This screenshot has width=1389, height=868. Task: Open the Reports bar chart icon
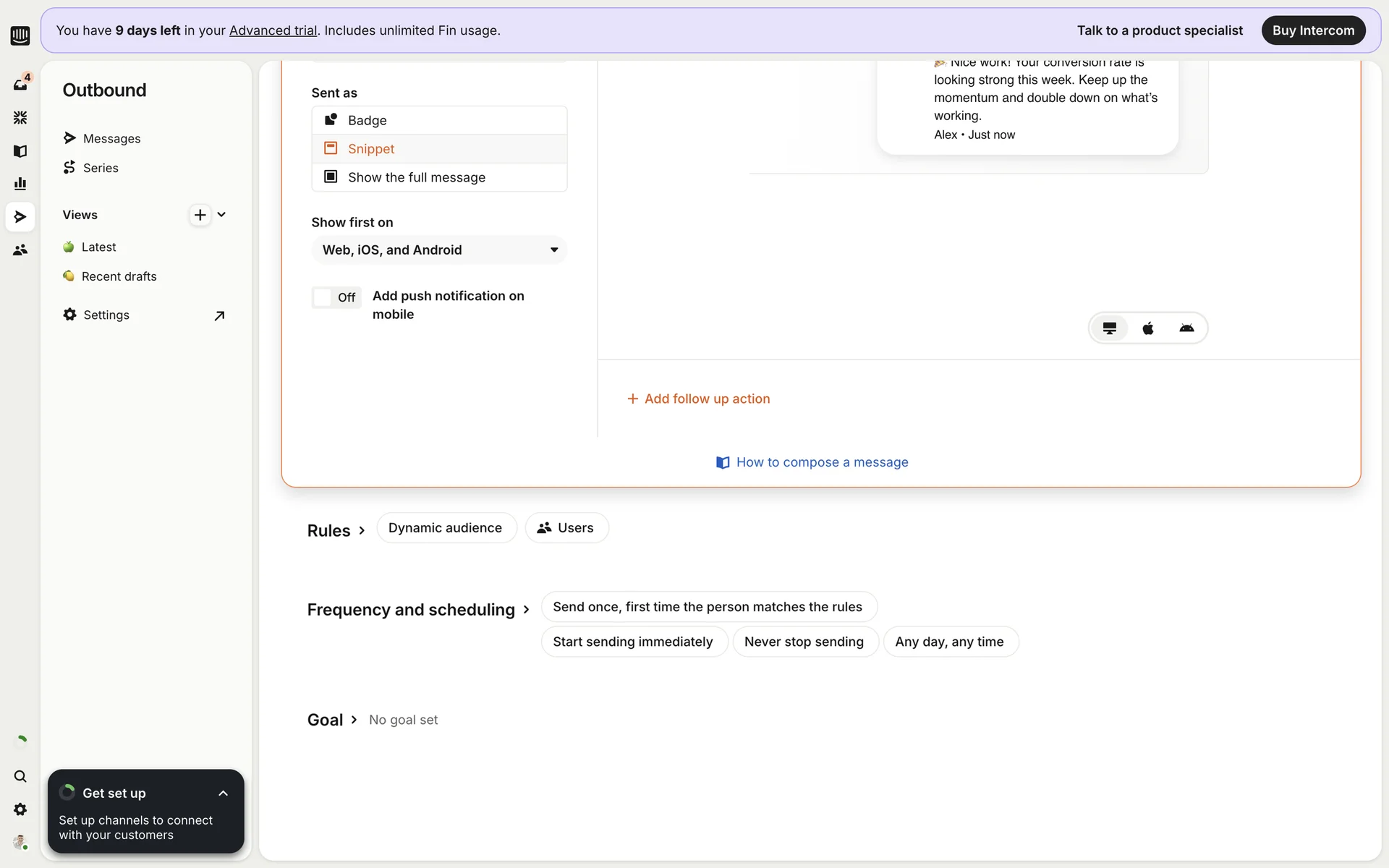point(20,184)
